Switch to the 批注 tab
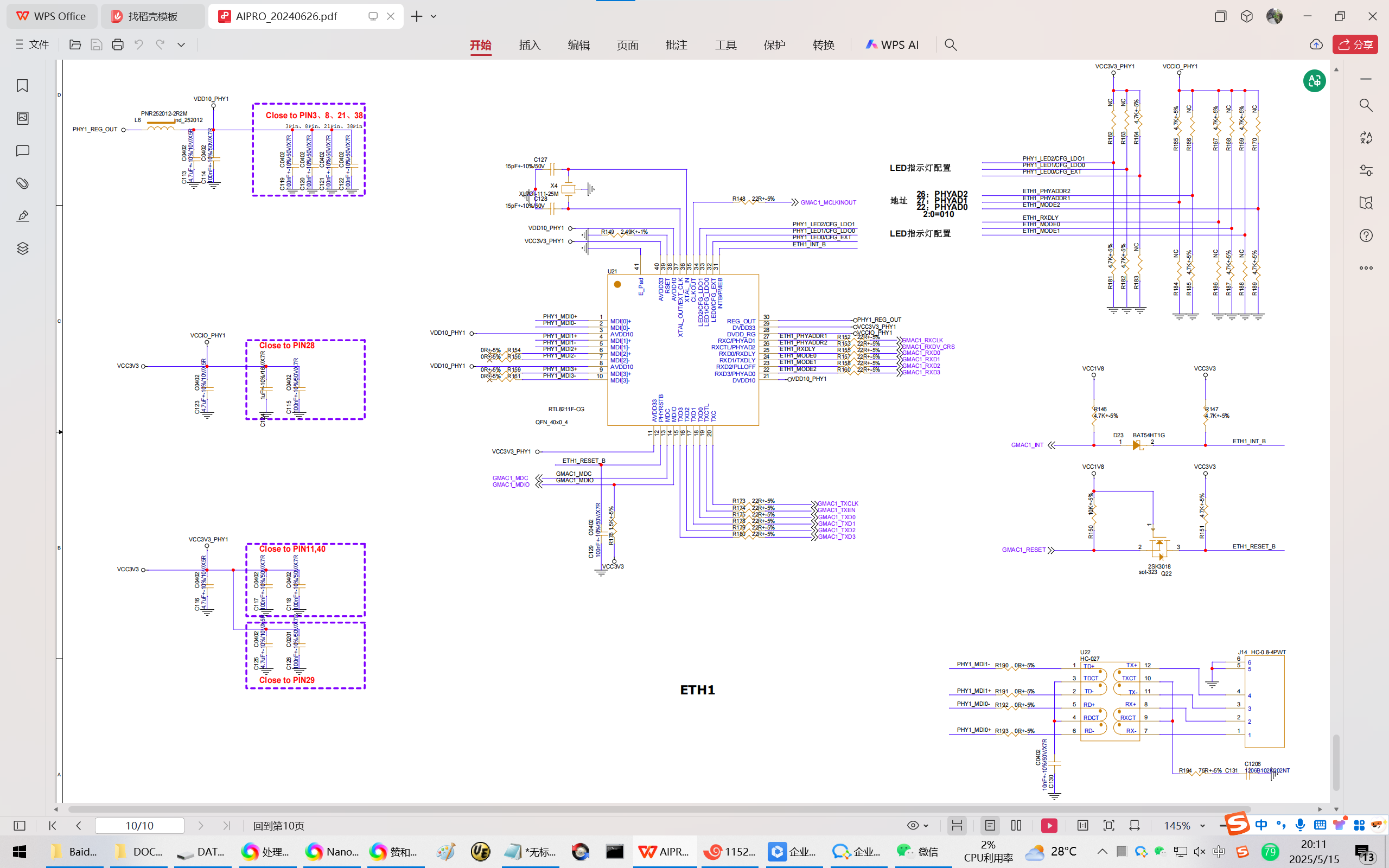The height and width of the screenshot is (868, 1389). (x=676, y=45)
